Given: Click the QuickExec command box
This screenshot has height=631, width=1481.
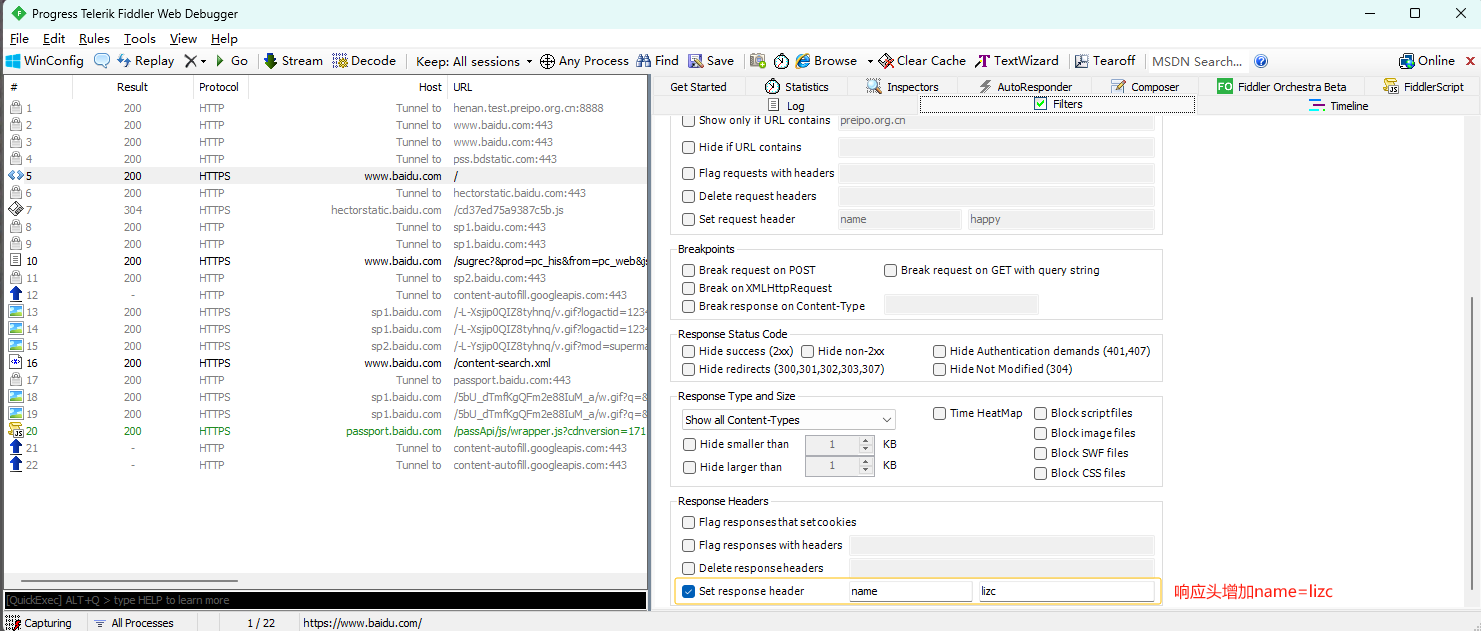Looking at the screenshot, I should (325, 600).
